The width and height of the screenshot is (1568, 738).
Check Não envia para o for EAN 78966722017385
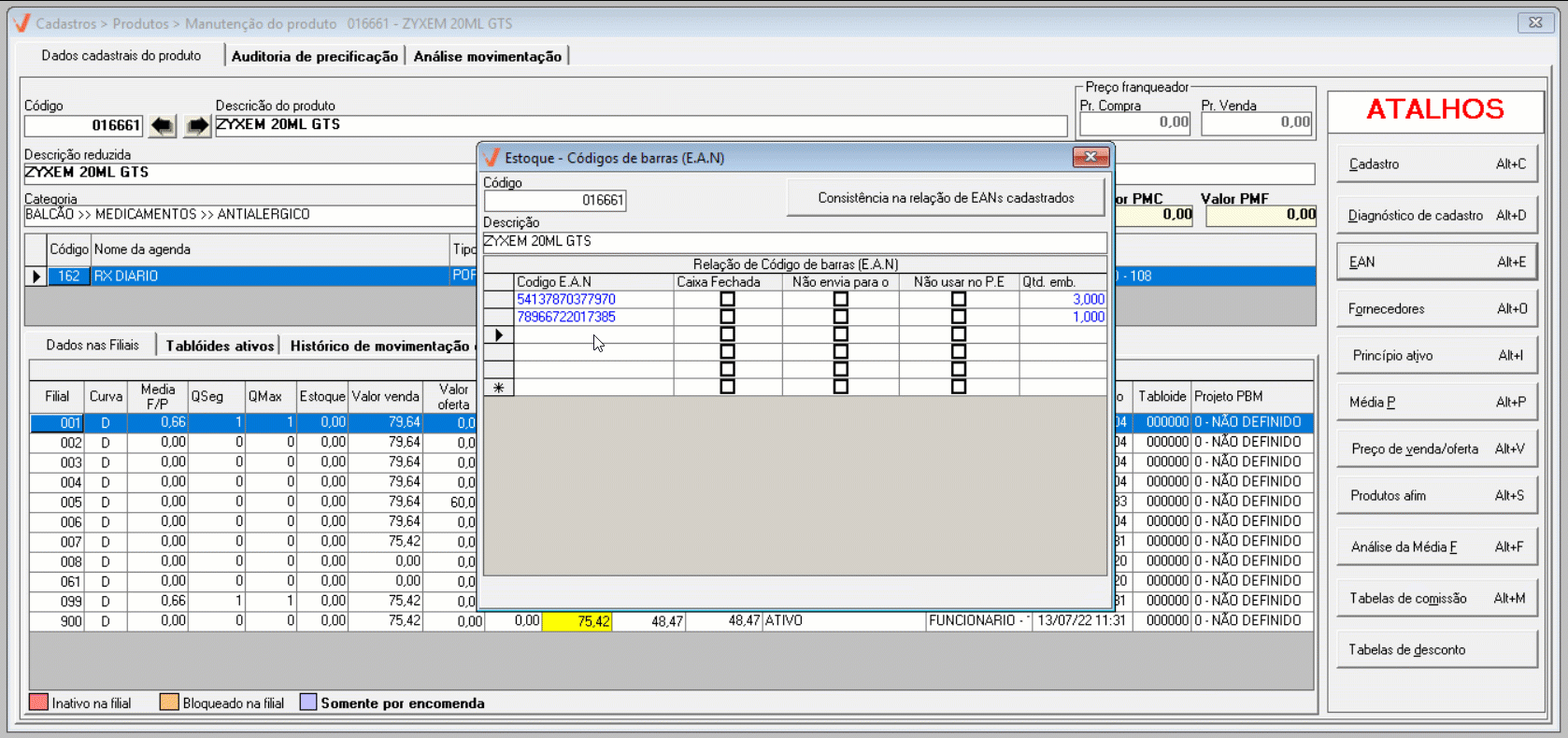coord(841,317)
